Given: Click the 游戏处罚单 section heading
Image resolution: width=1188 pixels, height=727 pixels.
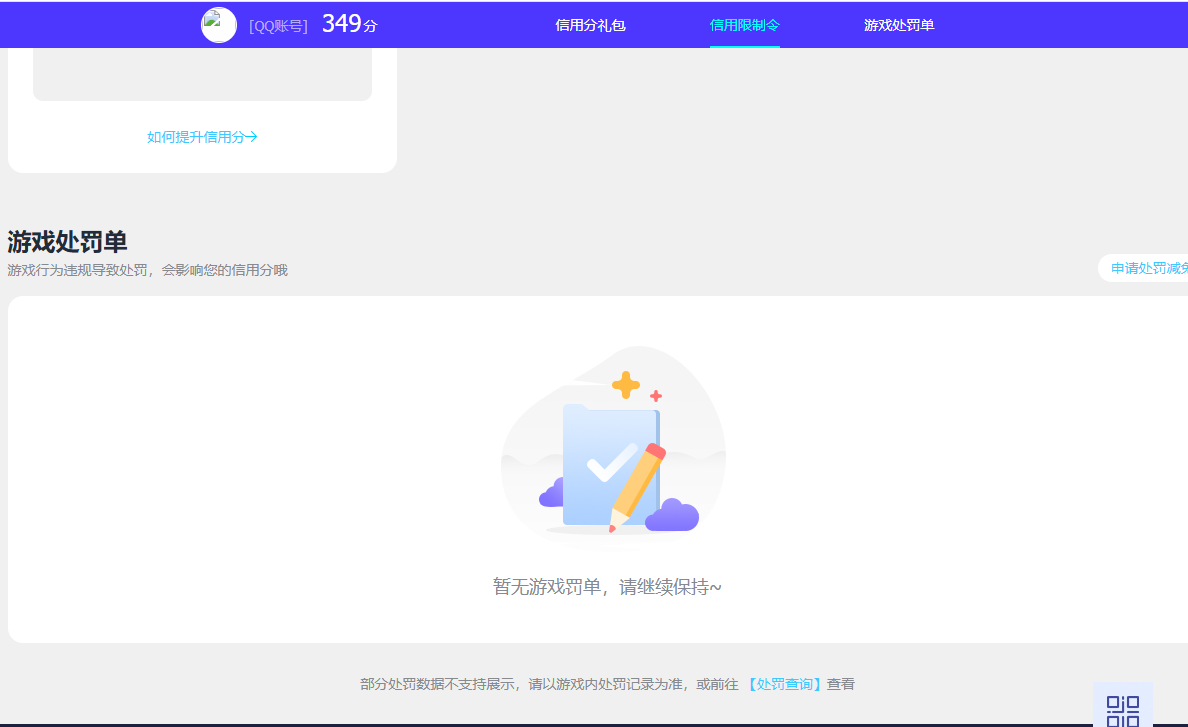Looking at the screenshot, I should point(67,242).
